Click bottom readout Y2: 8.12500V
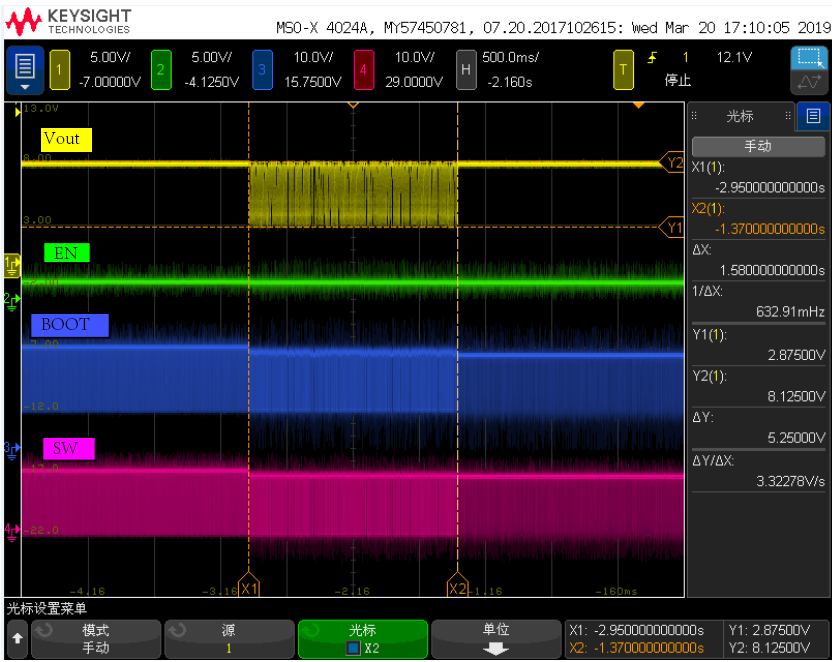834x662 pixels. [769, 648]
